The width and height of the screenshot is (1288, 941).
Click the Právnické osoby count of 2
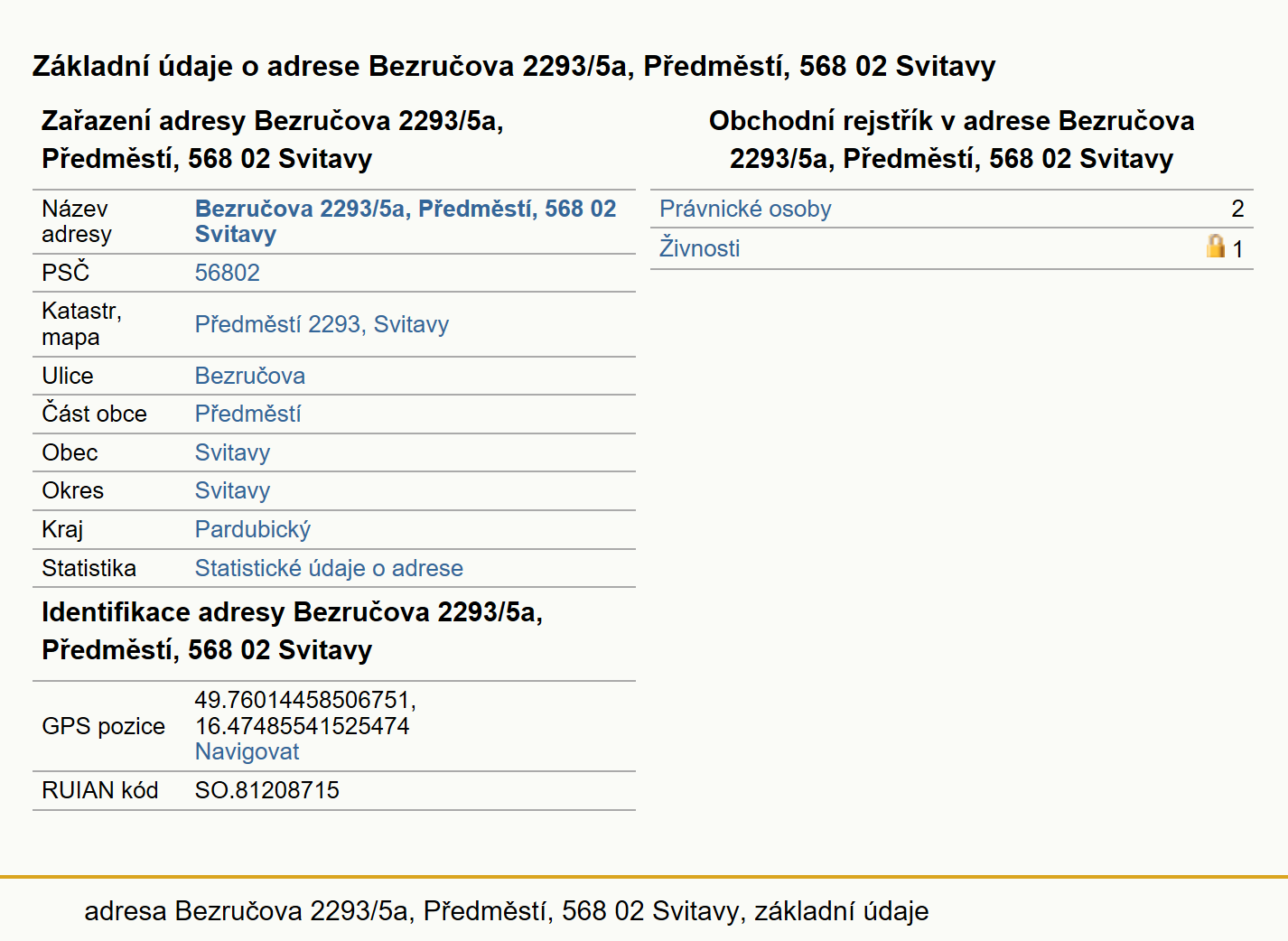[1237, 209]
